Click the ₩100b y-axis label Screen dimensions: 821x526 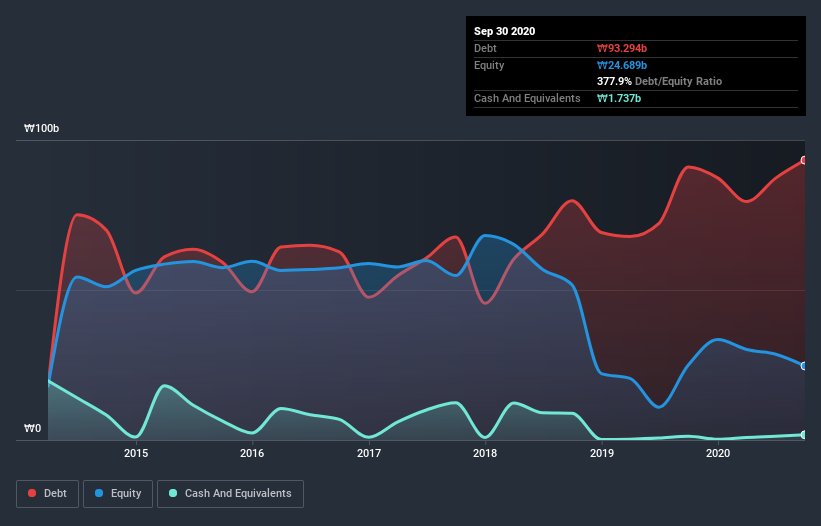pyautogui.click(x=41, y=128)
